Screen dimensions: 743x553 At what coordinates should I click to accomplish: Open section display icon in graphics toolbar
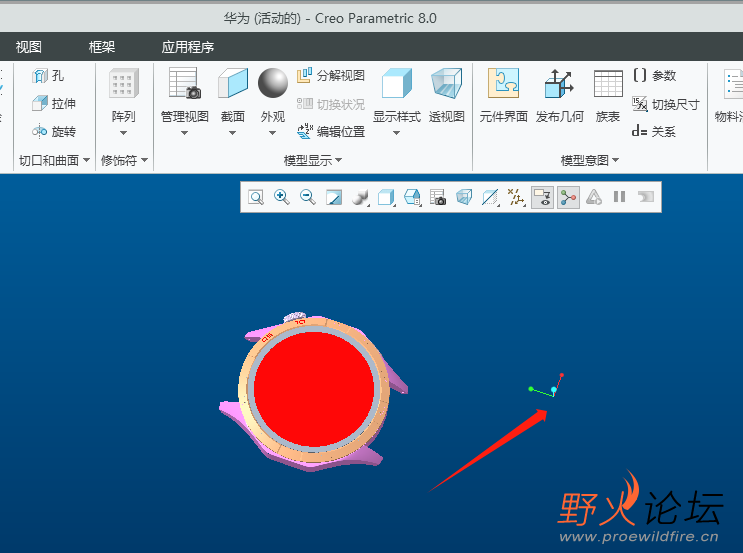click(490, 197)
